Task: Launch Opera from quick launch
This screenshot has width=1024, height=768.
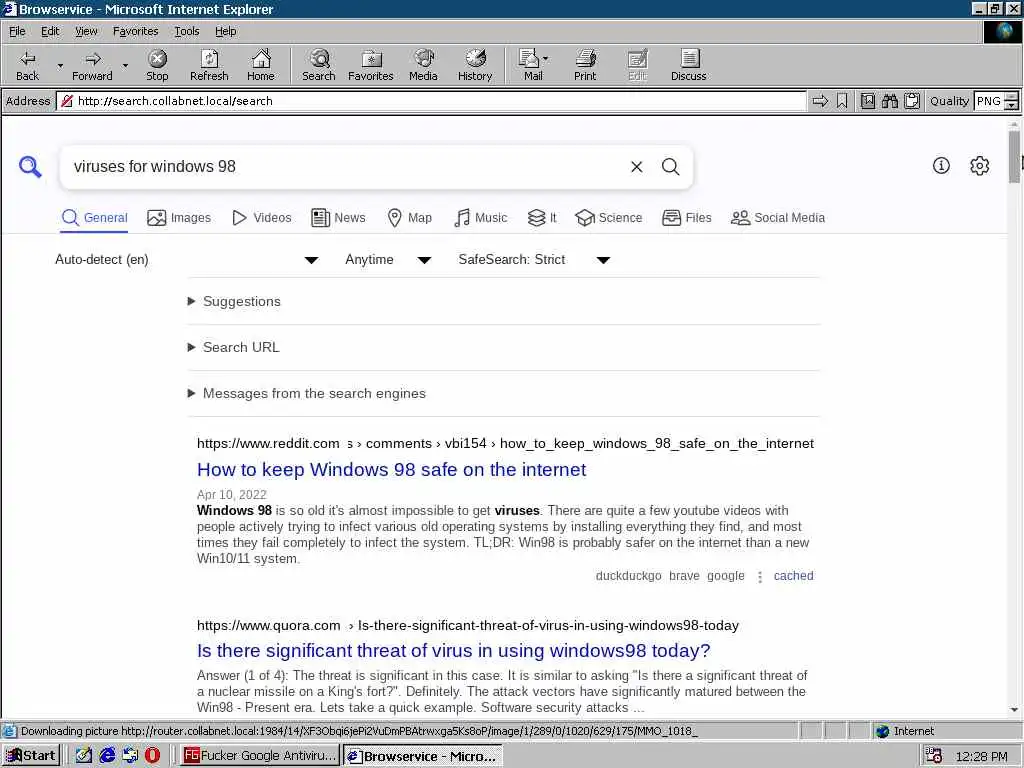Action: [x=152, y=756]
